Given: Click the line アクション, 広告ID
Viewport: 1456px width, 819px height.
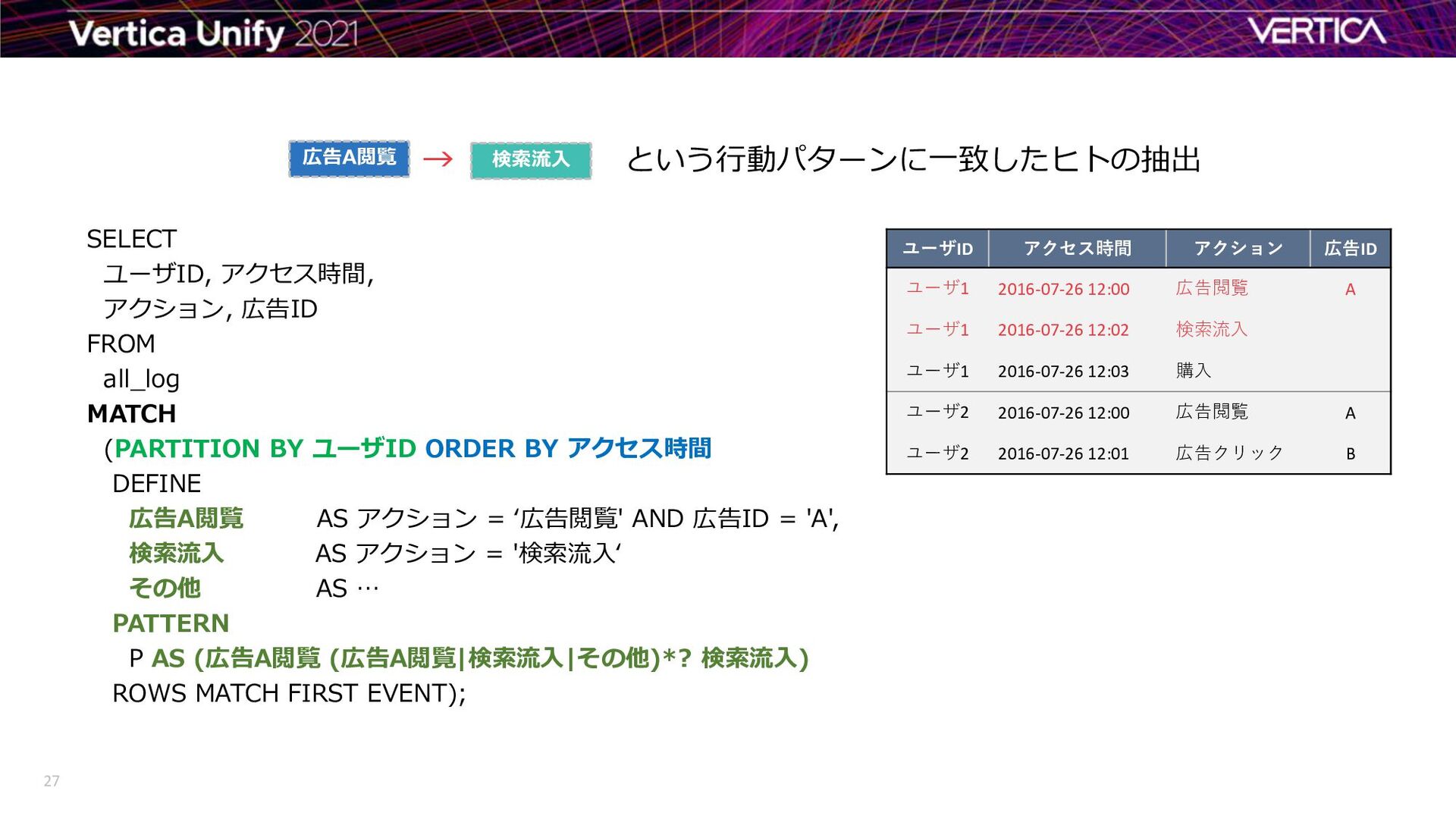Looking at the screenshot, I should coord(210,309).
